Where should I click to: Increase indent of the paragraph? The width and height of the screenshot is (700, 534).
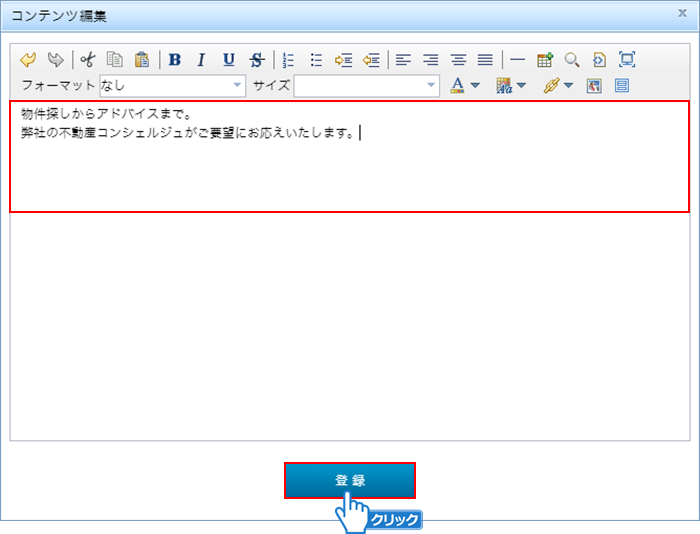(343, 60)
